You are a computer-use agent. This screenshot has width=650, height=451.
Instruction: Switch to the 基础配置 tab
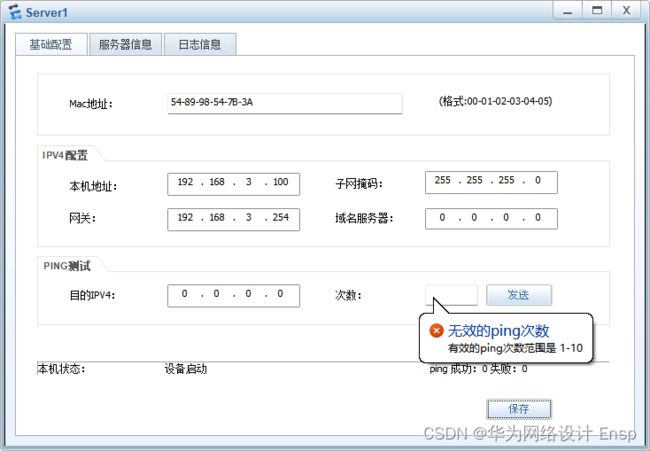pos(51,44)
